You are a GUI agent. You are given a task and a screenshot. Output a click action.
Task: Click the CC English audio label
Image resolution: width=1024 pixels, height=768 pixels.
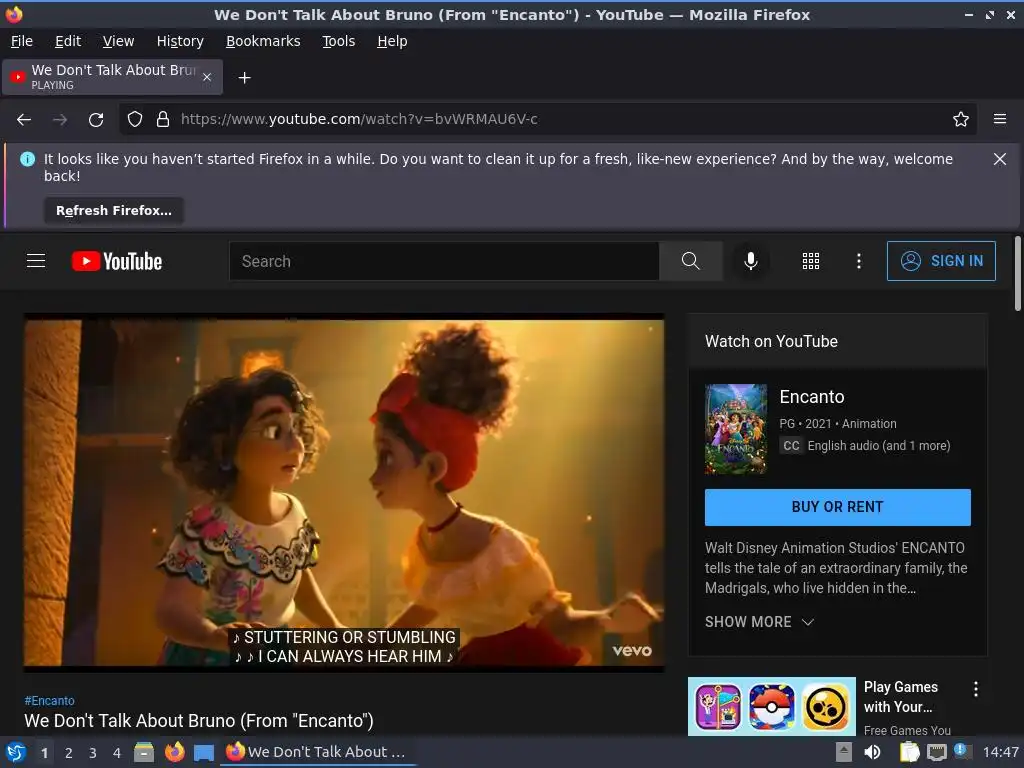click(865, 446)
